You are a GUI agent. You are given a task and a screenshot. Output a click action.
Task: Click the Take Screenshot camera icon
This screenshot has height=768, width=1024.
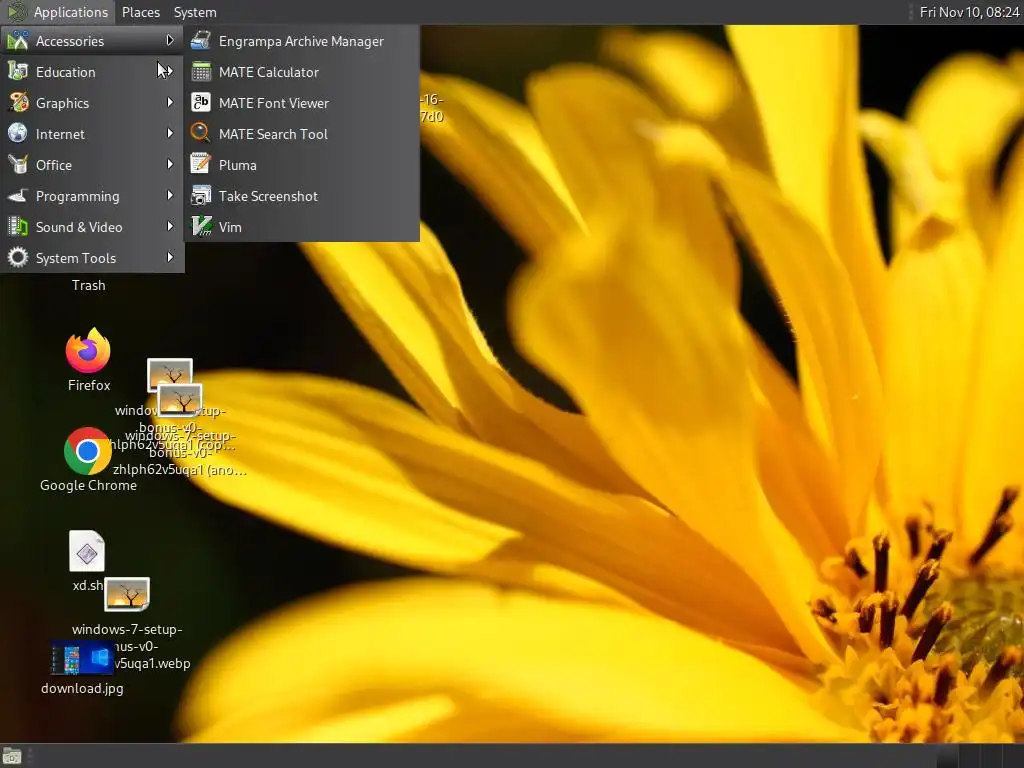[x=200, y=195]
